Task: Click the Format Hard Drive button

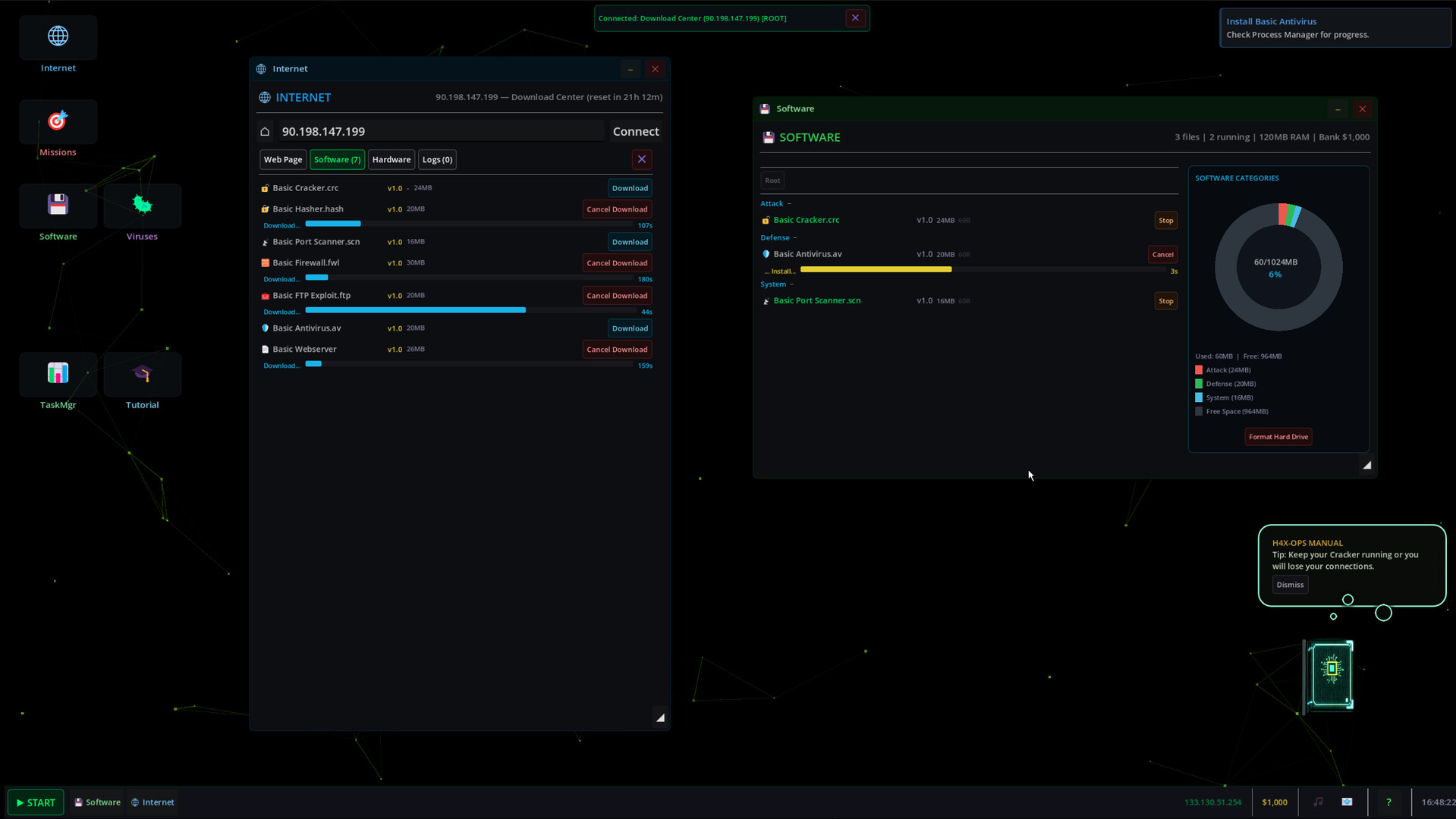Action: coord(1278,437)
